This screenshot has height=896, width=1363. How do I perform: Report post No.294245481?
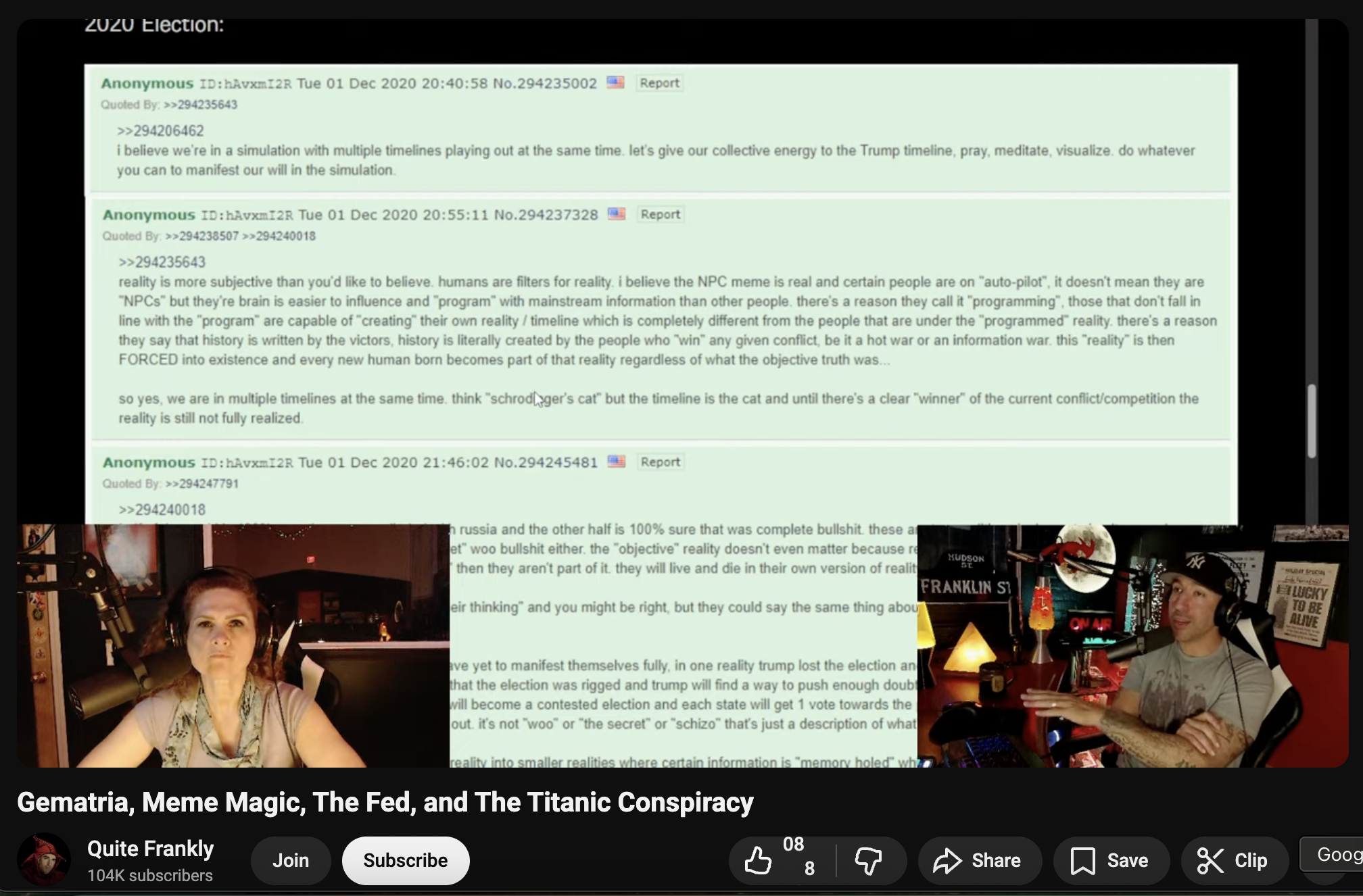tap(661, 462)
